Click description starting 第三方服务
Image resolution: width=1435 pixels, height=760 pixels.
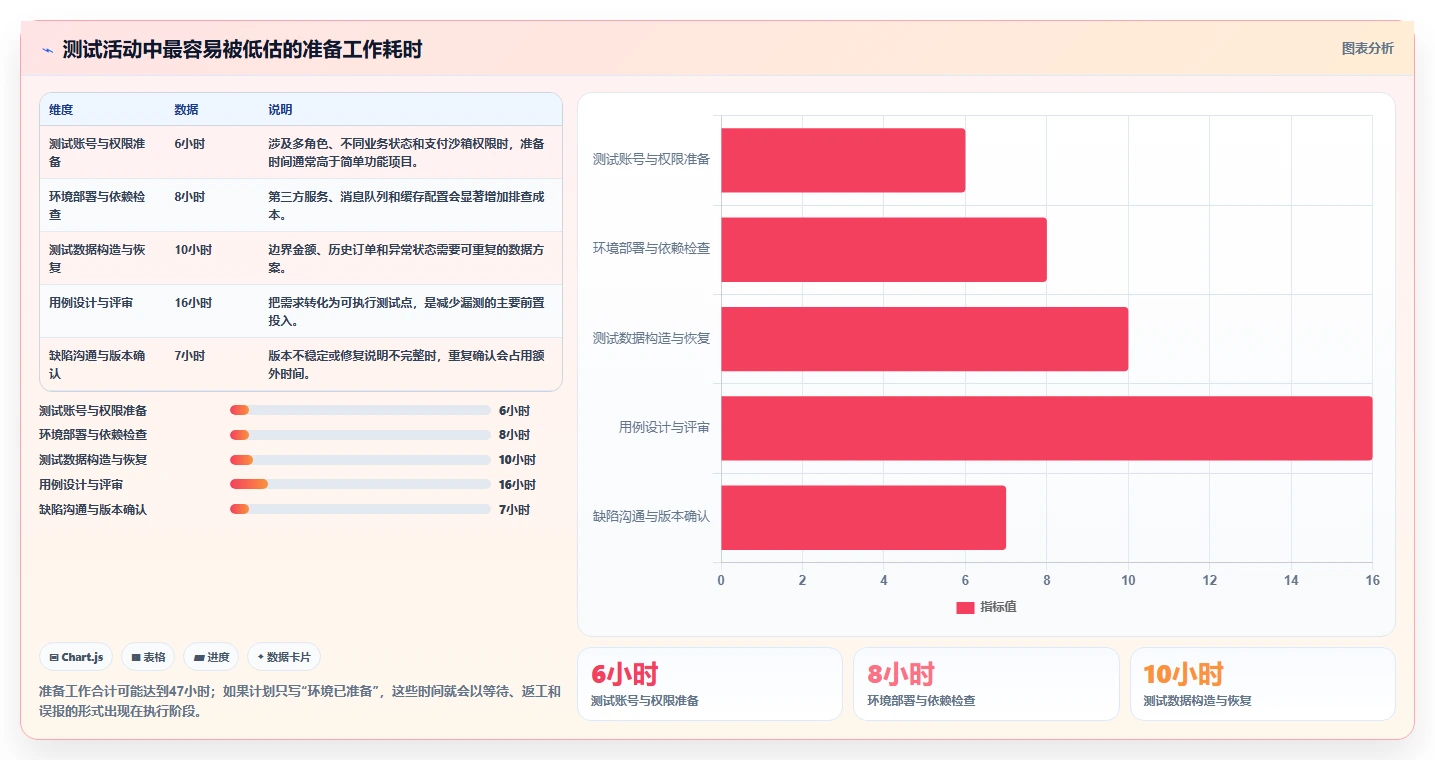point(407,205)
